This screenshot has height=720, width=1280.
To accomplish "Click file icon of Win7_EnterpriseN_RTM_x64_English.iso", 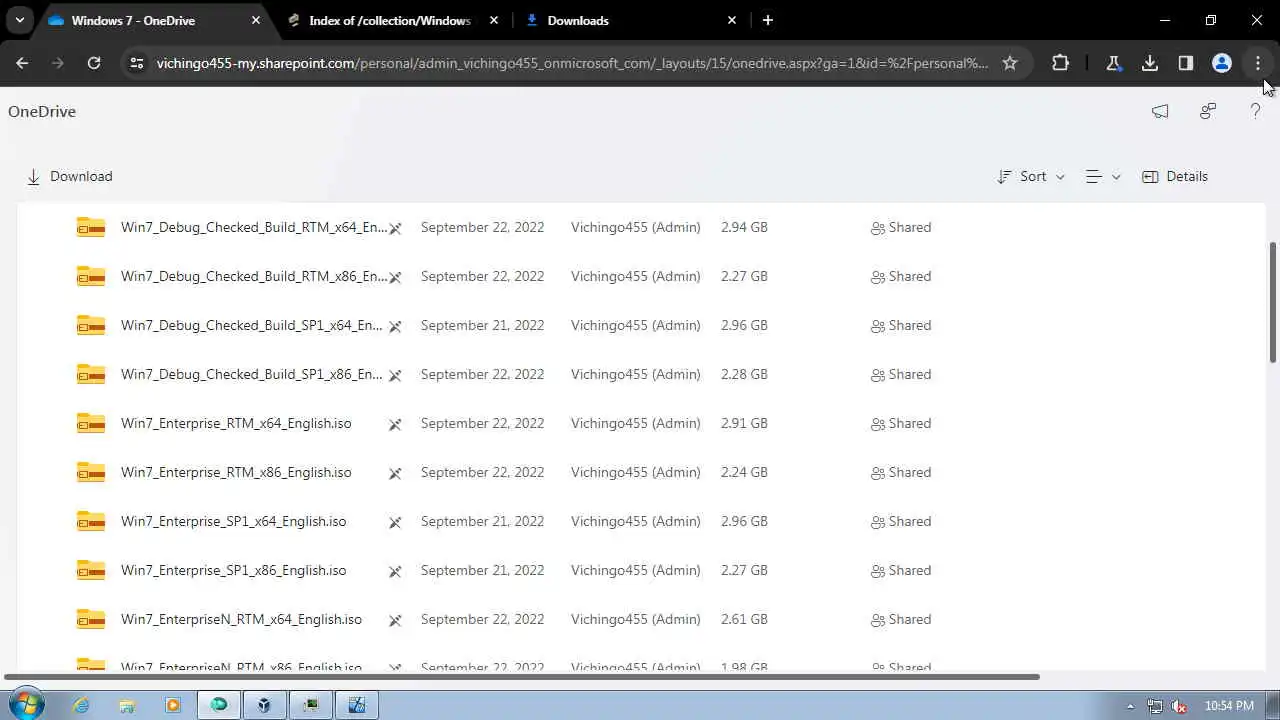I will (91, 619).
